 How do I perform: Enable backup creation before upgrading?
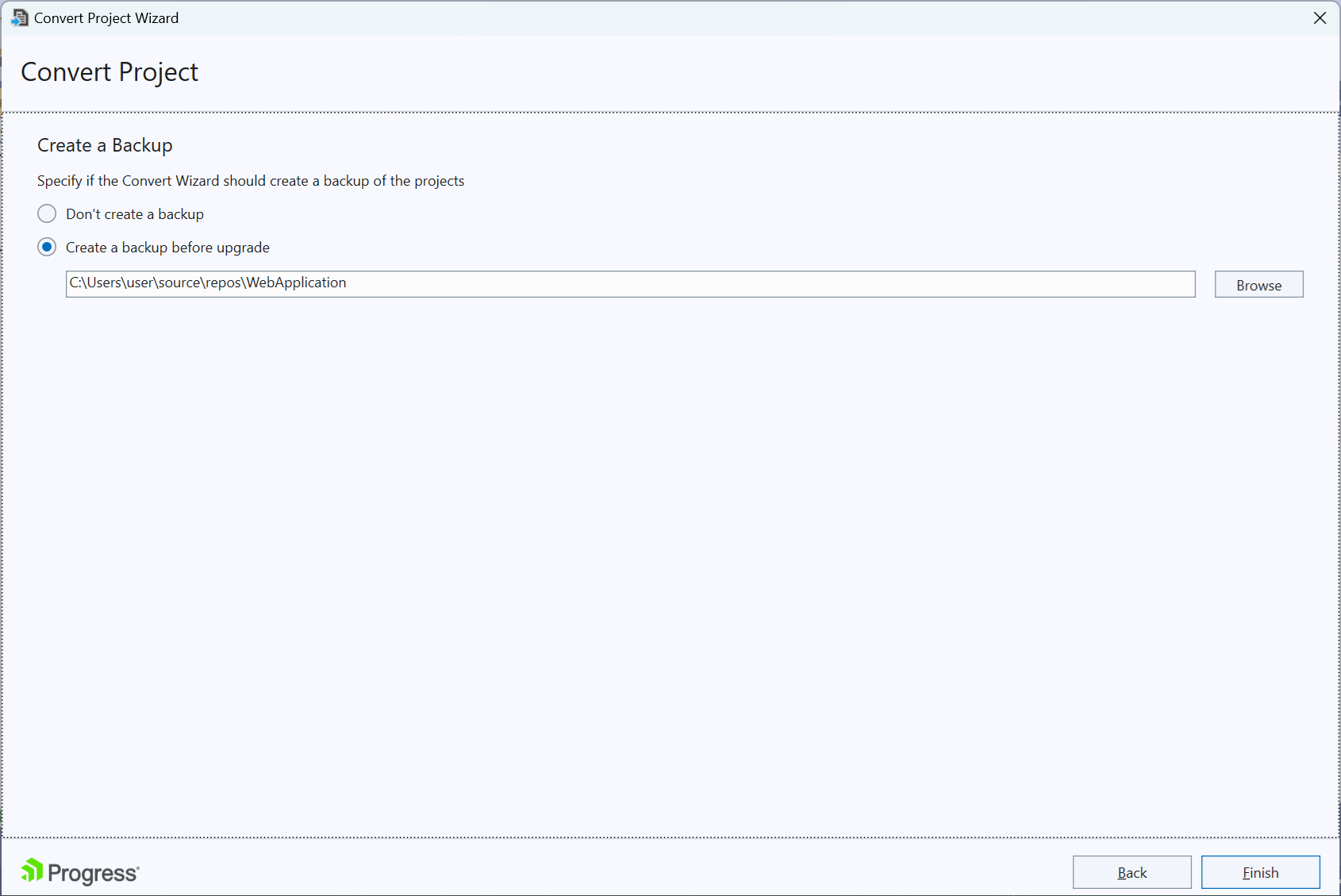point(47,247)
